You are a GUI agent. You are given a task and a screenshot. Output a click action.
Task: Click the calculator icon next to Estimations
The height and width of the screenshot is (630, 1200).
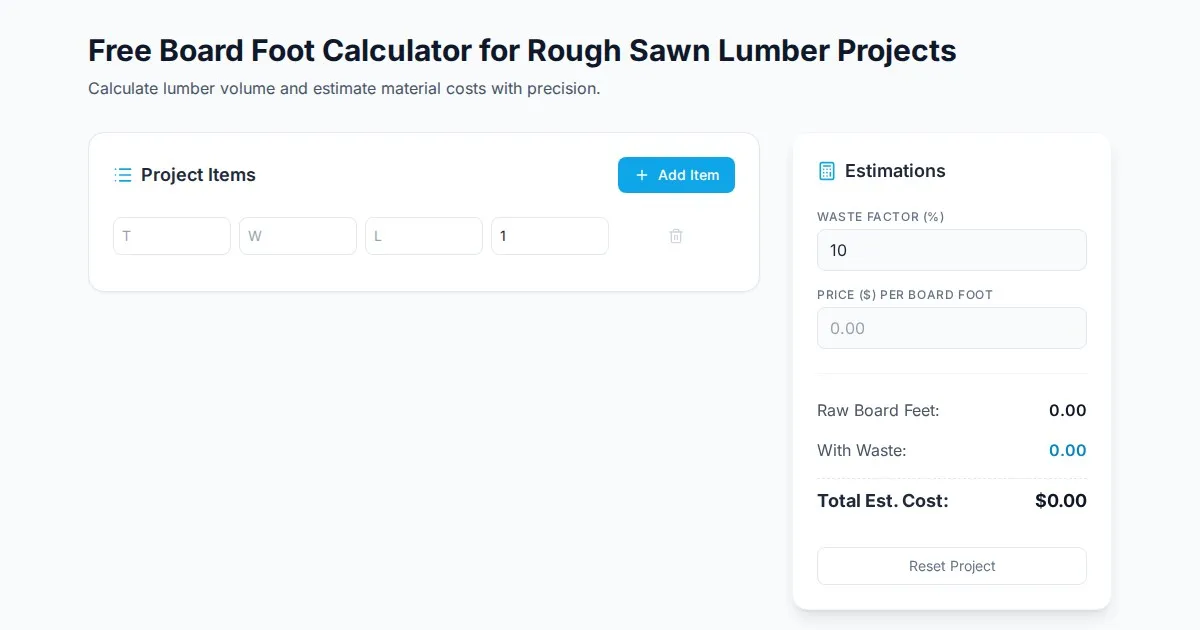(x=827, y=171)
